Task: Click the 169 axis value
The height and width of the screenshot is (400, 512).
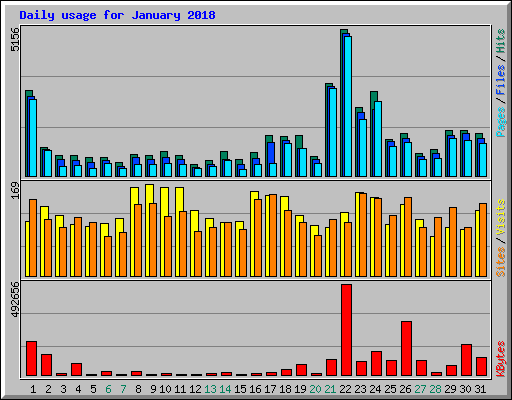Action: [x=15, y=190]
